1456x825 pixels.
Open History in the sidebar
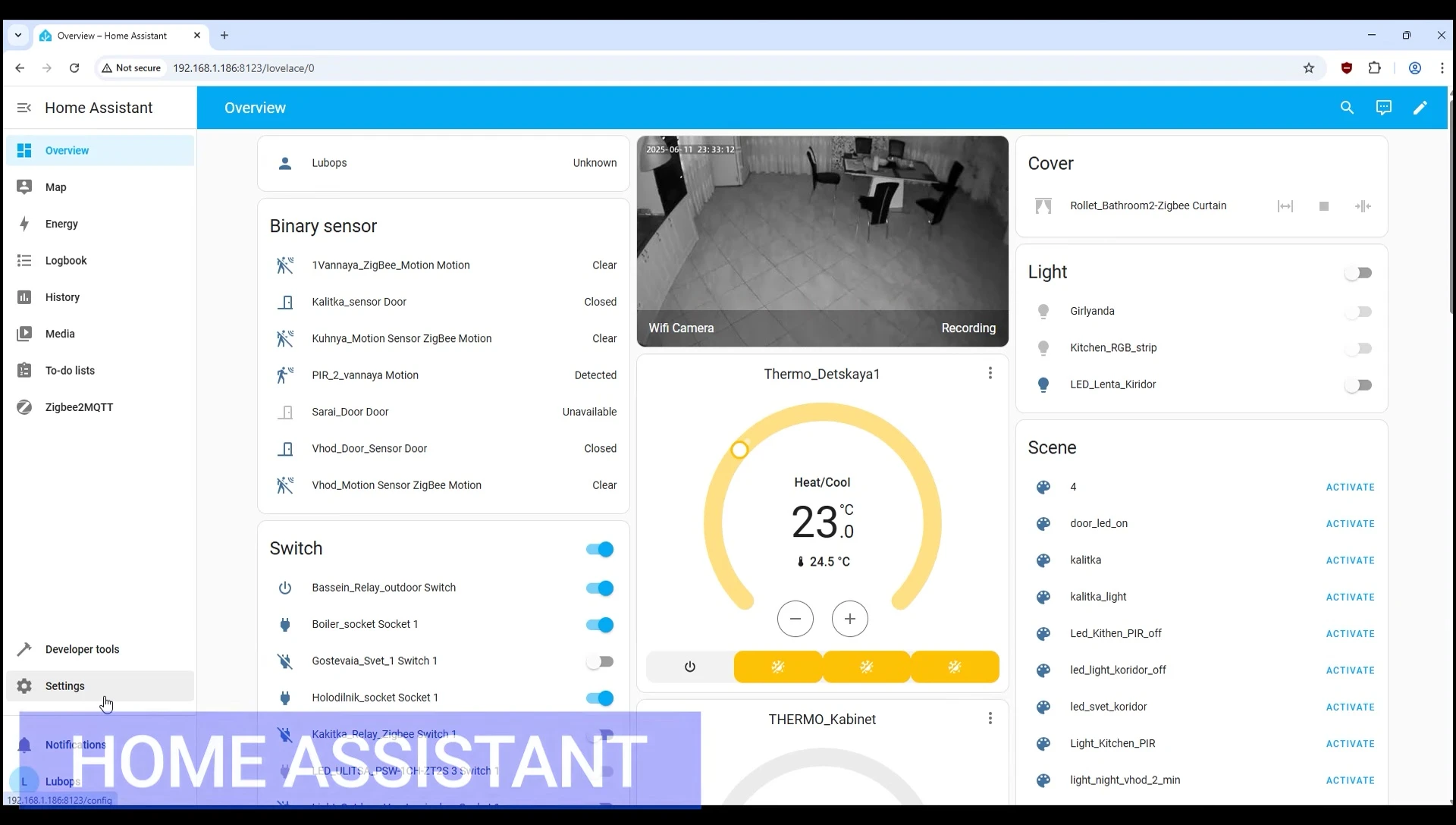100,297
